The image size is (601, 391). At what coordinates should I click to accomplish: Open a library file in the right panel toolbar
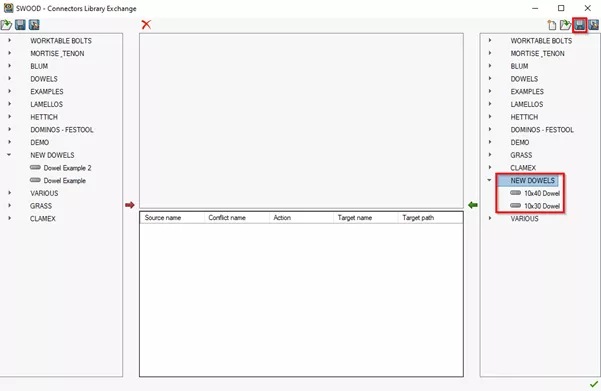click(565, 25)
